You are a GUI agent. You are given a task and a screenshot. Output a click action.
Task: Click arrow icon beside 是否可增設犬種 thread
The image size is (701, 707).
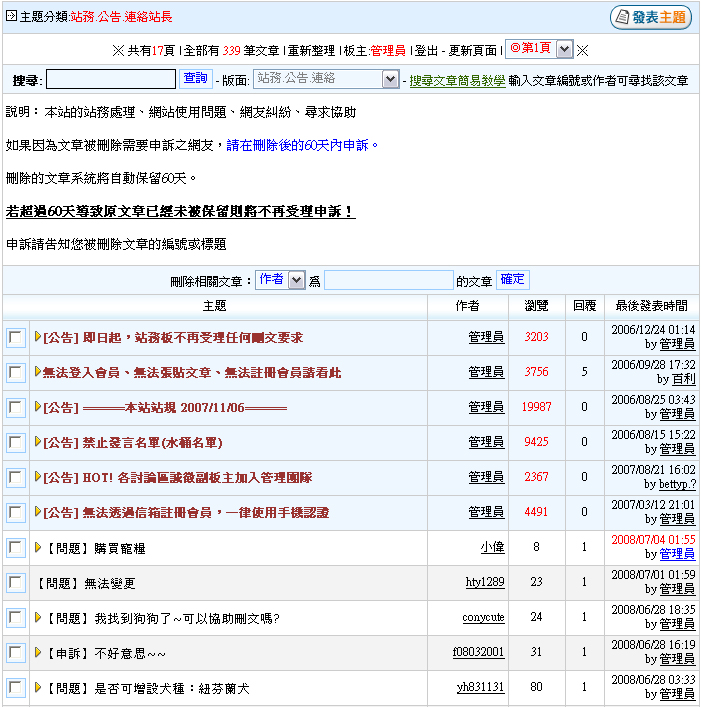coord(38,687)
